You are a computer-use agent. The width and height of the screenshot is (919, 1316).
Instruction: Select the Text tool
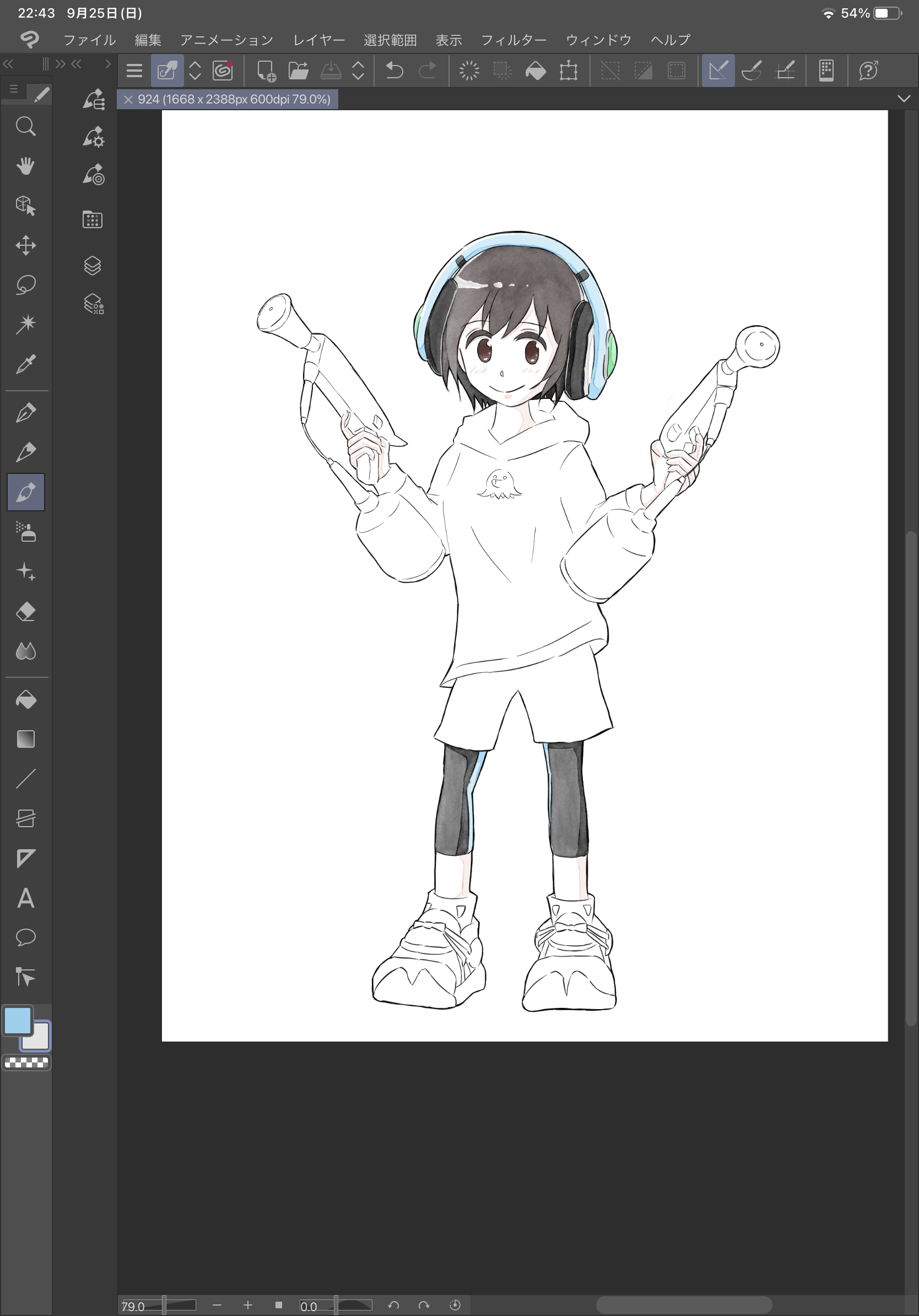[x=25, y=898]
